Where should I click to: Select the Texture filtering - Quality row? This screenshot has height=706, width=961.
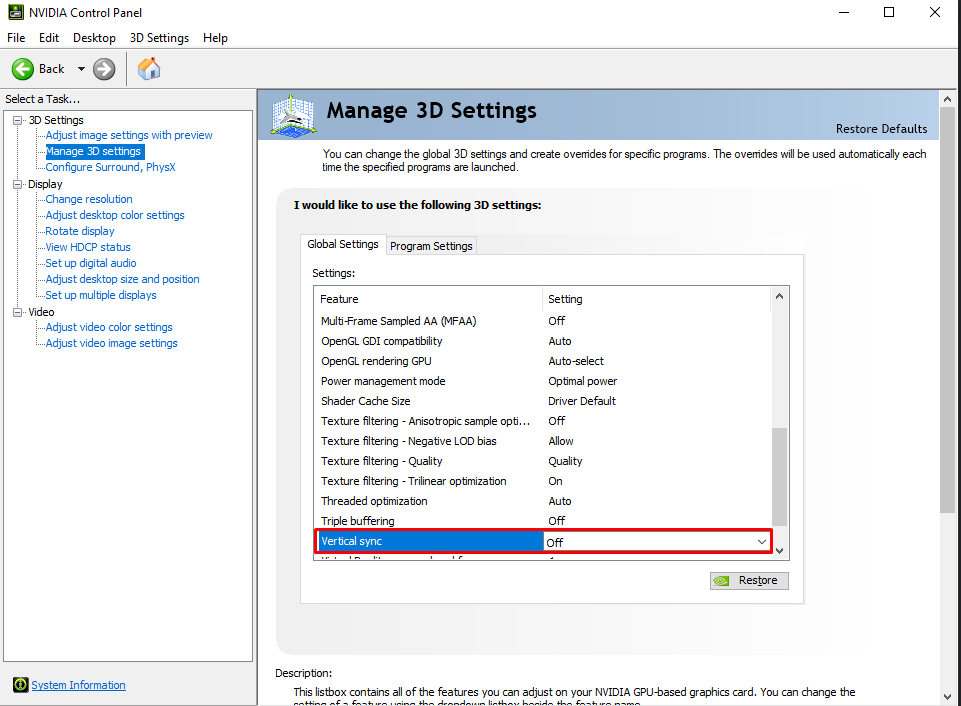(x=542, y=461)
